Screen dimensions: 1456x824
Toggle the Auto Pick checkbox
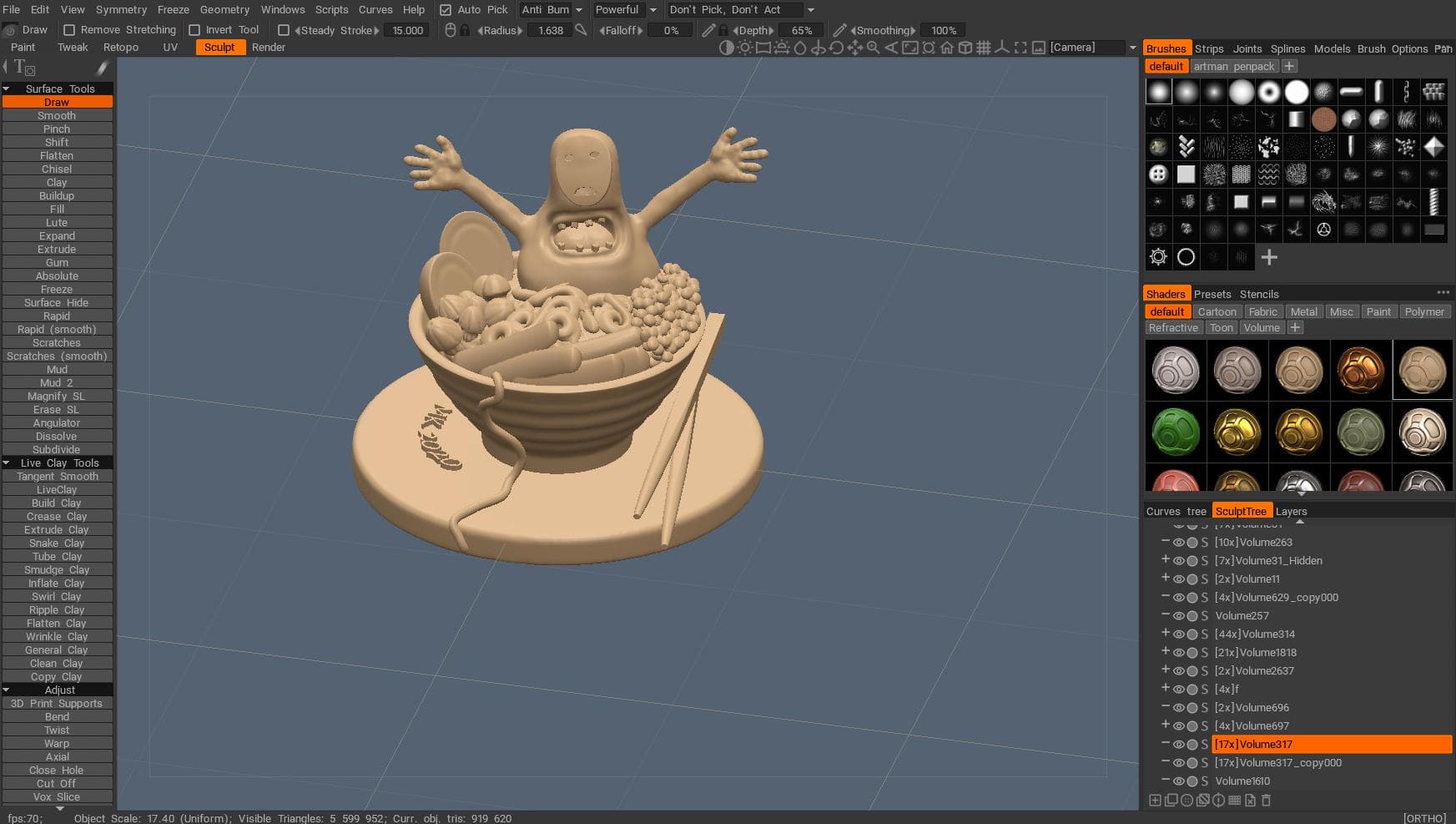pyautogui.click(x=446, y=10)
